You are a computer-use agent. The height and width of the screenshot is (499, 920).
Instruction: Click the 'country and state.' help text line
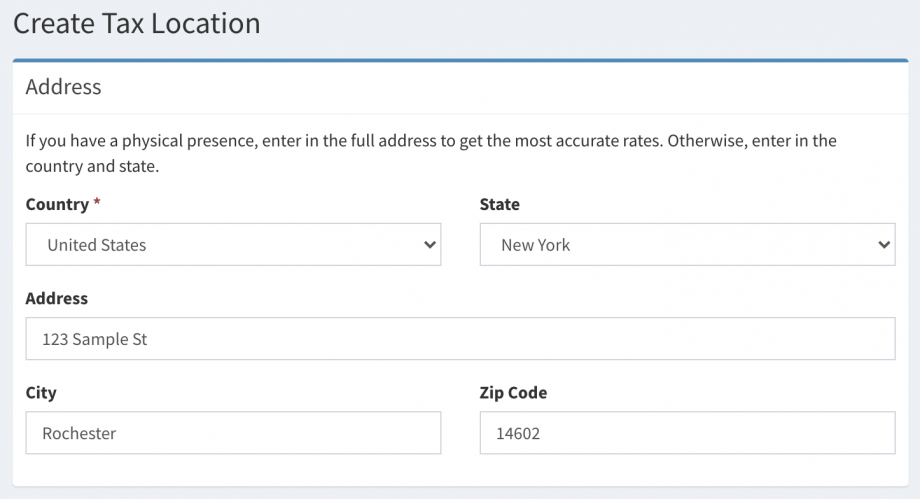point(92,166)
